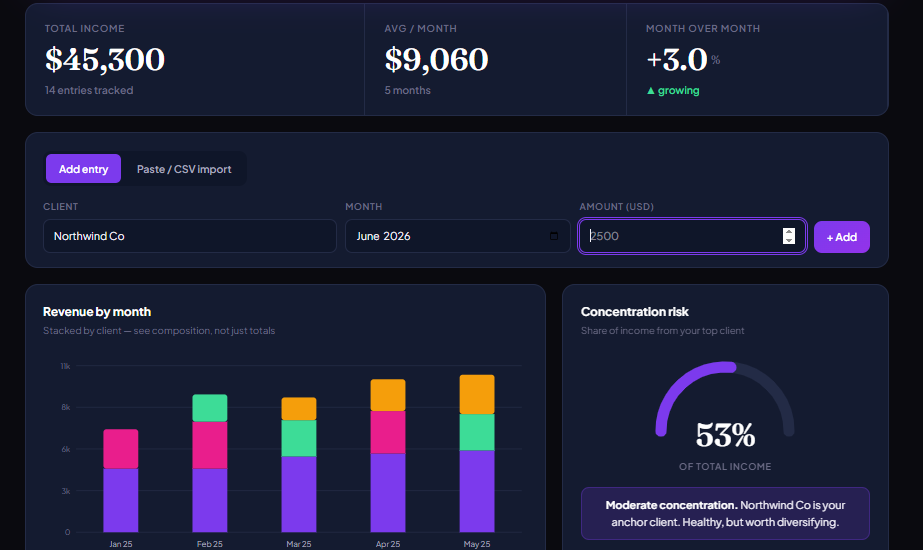The width and height of the screenshot is (923, 550).
Task: Click the pink segment of Jan 25 bar
Action: point(121,449)
